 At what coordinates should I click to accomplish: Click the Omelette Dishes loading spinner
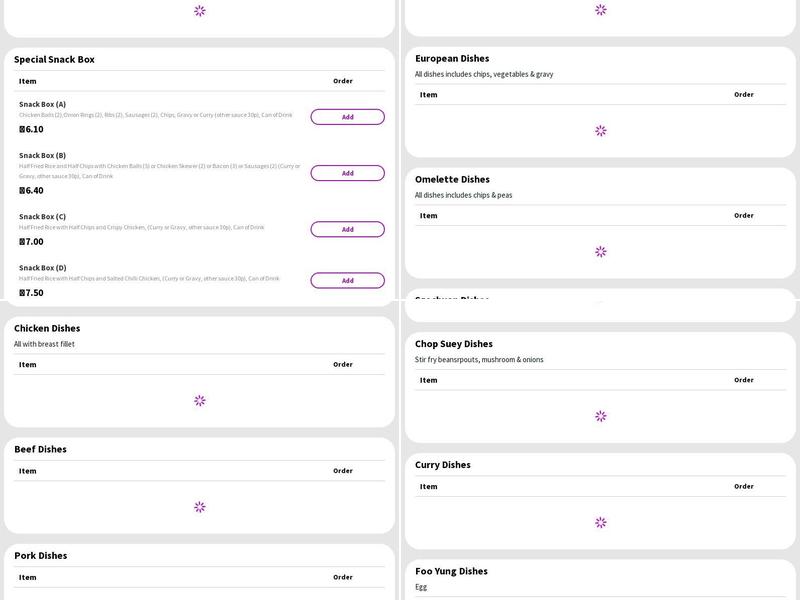tap(601, 252)
